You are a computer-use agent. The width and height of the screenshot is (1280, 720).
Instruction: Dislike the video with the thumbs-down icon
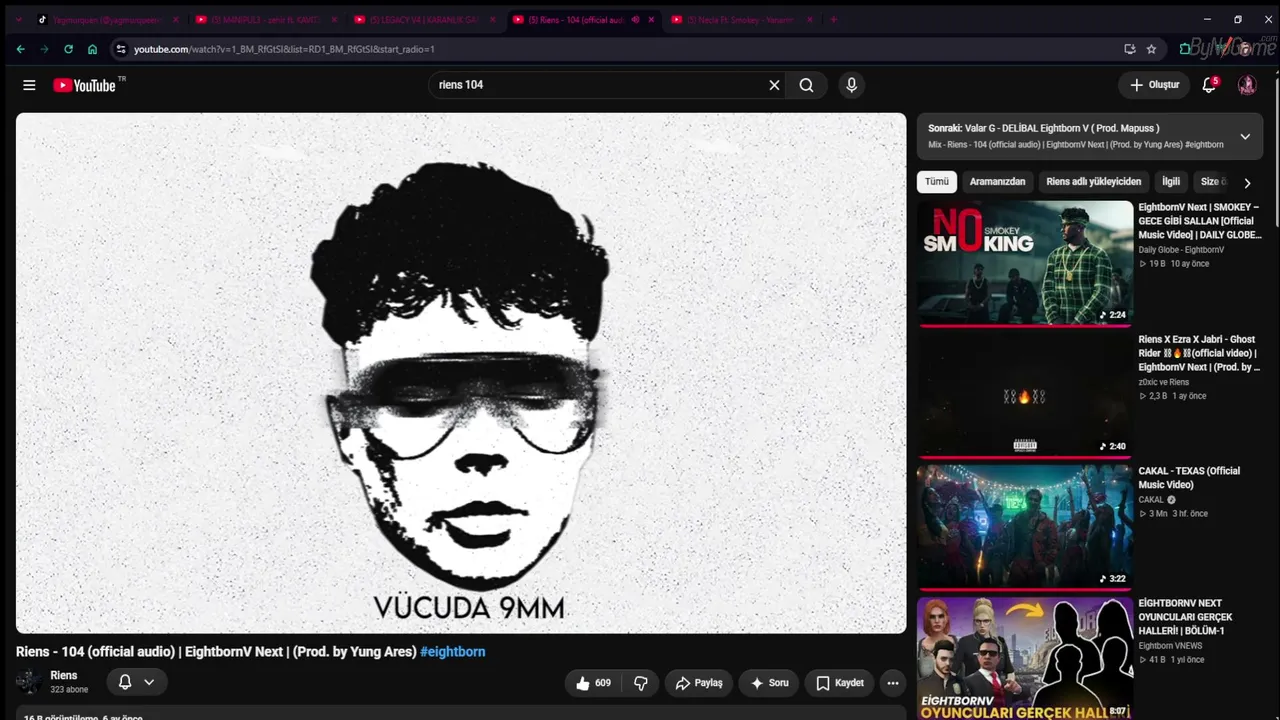pos(641,683)
